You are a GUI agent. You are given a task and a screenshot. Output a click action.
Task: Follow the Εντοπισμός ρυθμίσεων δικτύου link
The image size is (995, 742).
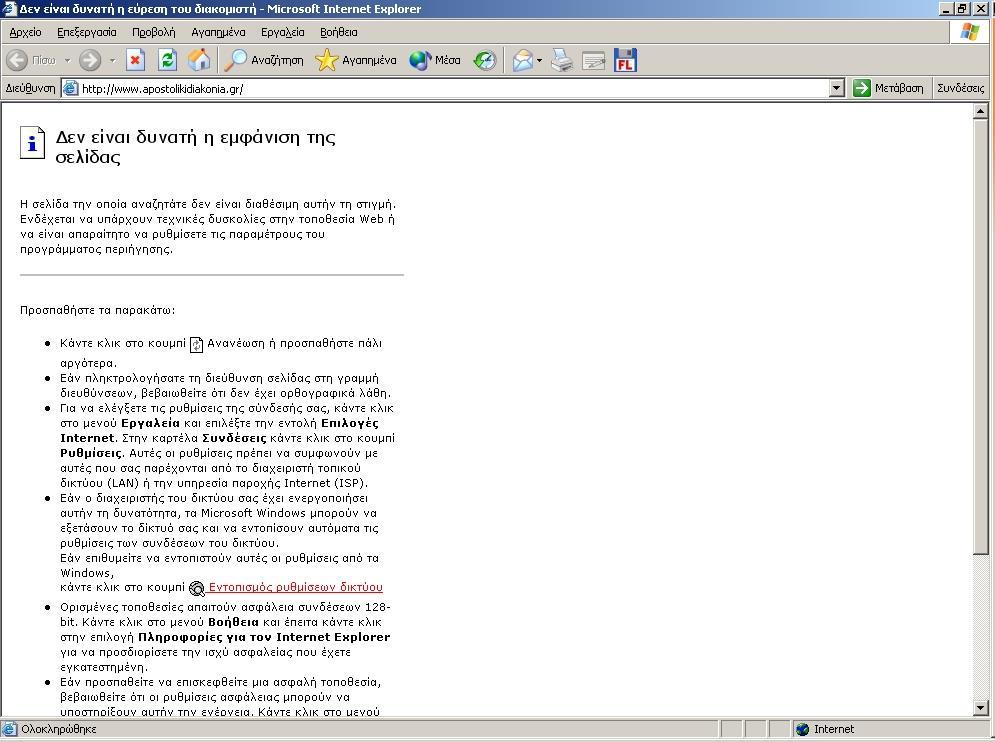(x=296, y=587)
